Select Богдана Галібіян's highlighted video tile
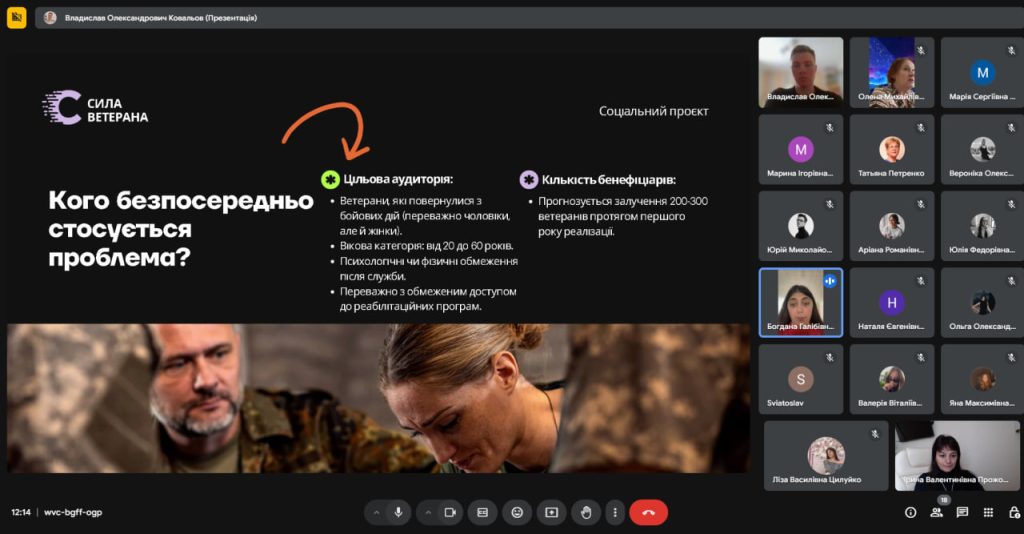1024x534 pixels. [800, 302]
